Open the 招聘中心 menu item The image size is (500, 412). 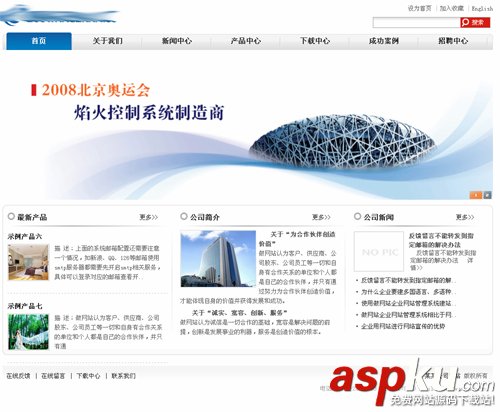(x=453, y=41)
